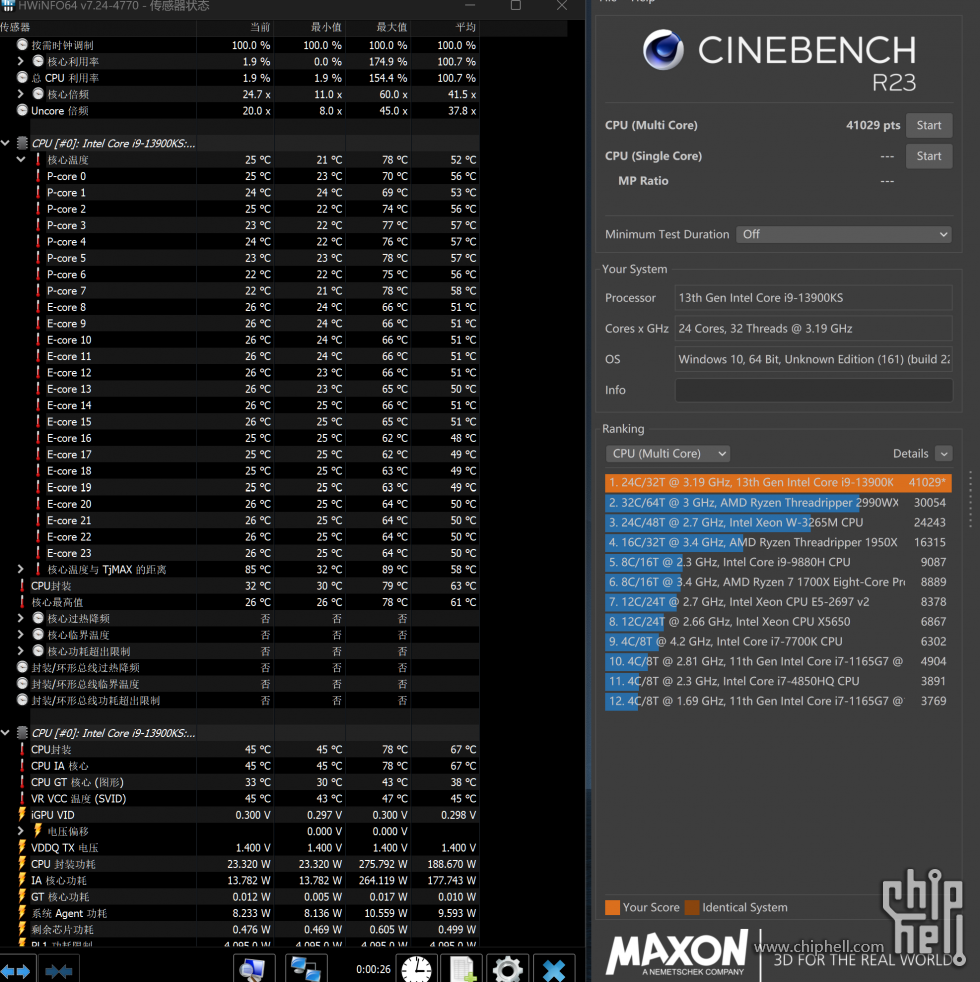The width and height of the screenshot is (980, 982).
Task: Click thermometer icon of P-core 0 row
Action: (38, 176)
